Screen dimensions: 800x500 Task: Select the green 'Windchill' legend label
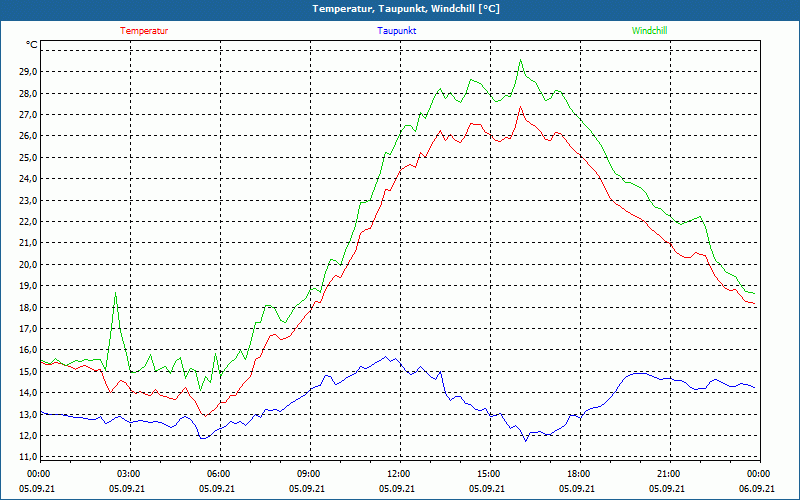click(x=649, y=31)
